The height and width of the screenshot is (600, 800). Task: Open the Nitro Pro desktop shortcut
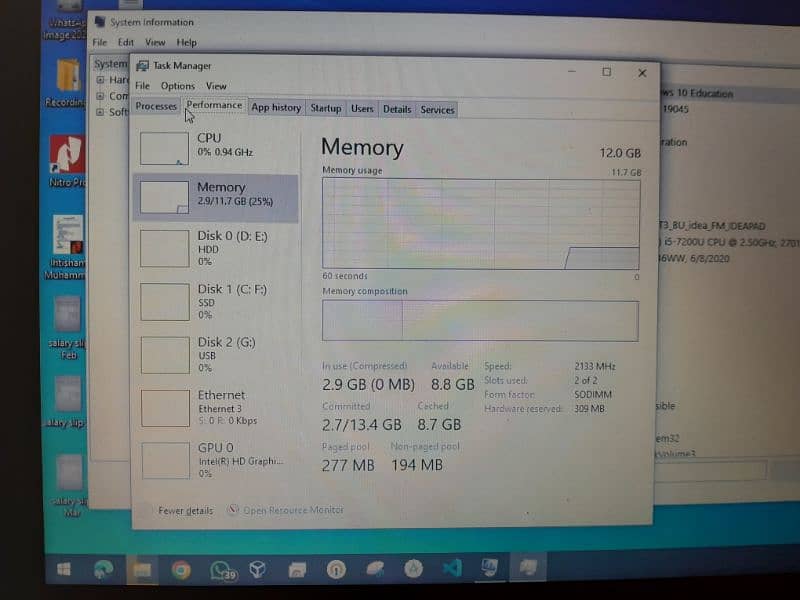[66, 161]
